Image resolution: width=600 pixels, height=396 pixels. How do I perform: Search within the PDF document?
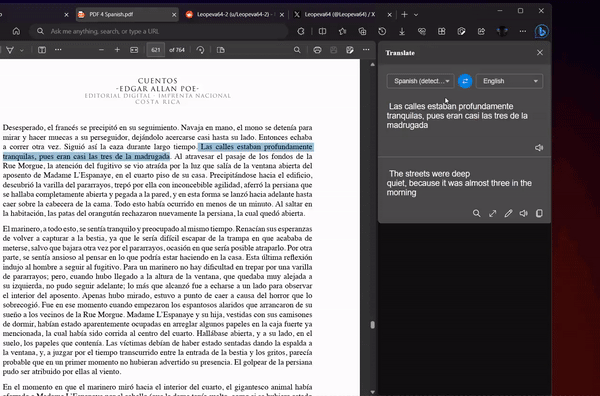297,50
